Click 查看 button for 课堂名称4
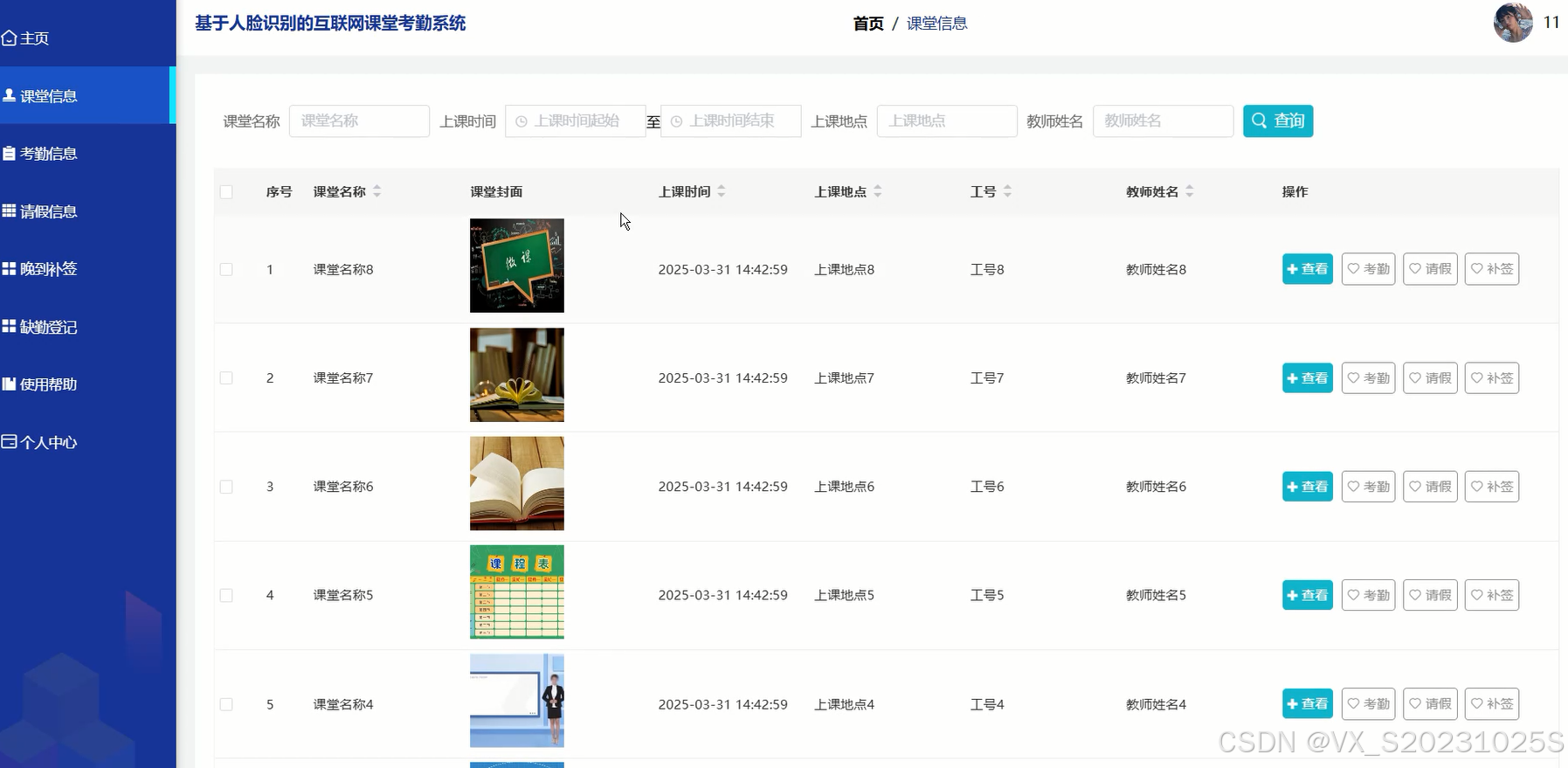The image size is (1568, 768). pos(1308,703)
